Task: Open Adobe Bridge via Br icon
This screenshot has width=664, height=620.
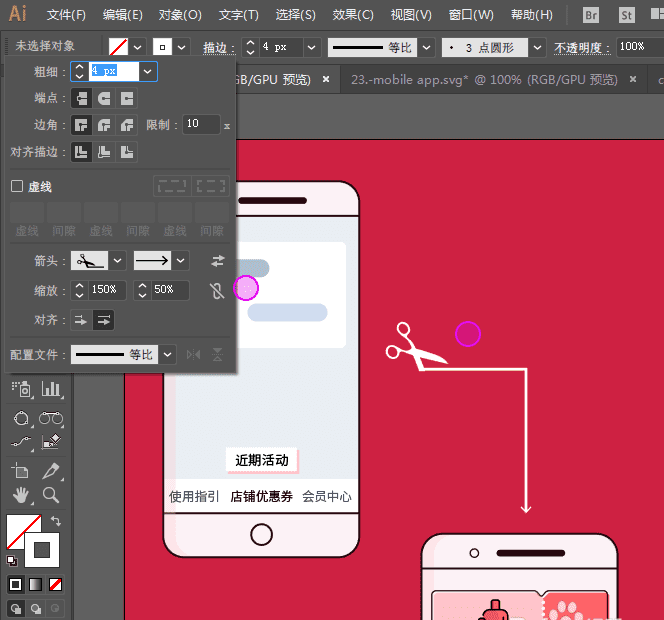Action: 591,15
